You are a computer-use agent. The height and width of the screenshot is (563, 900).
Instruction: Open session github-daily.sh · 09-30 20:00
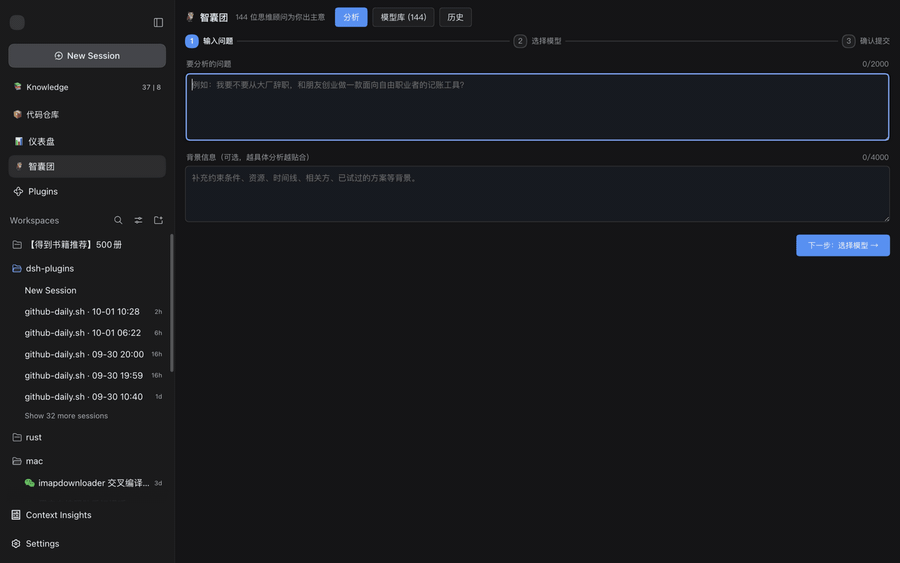(87, 354)
